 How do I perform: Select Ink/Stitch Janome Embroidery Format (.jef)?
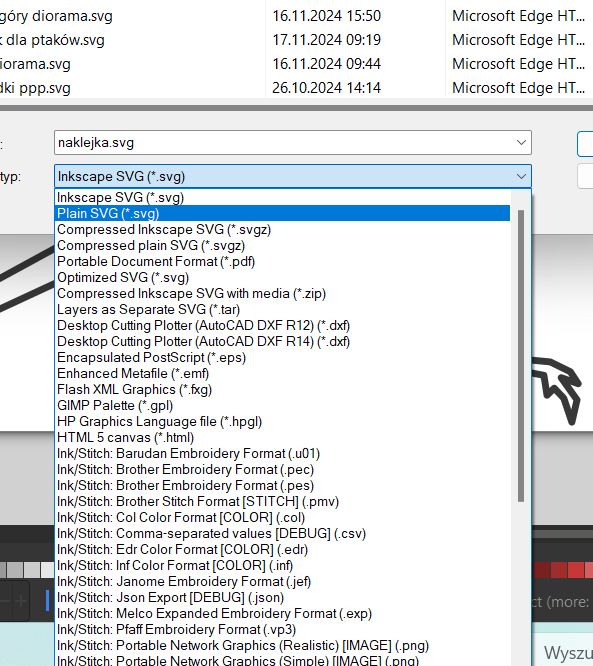click(282, 581)
